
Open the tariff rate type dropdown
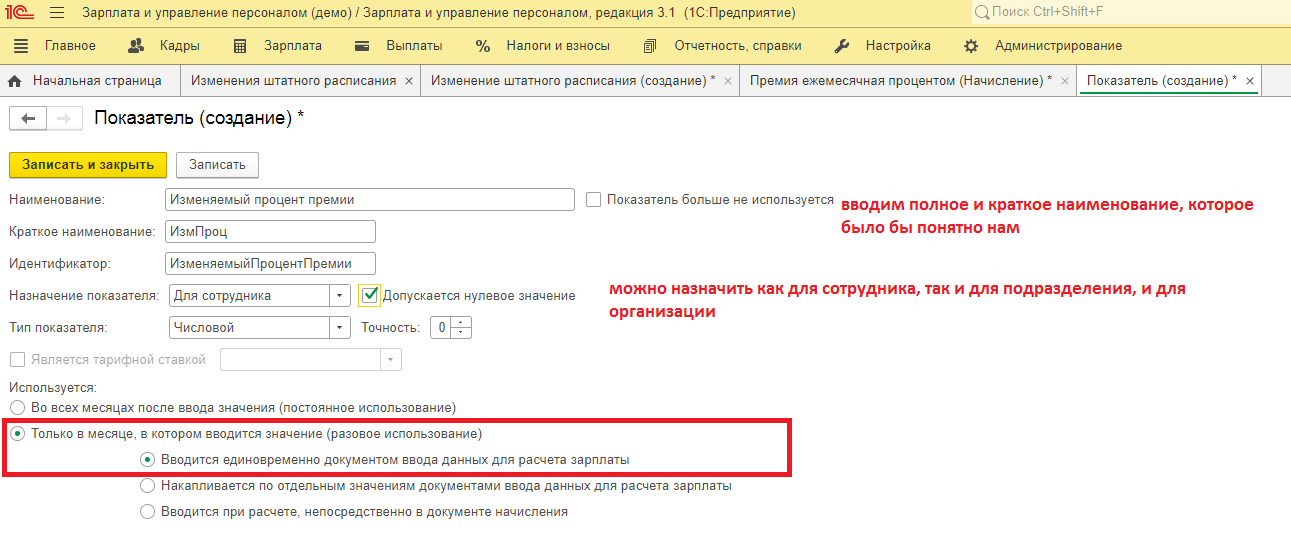click(391, 360)
